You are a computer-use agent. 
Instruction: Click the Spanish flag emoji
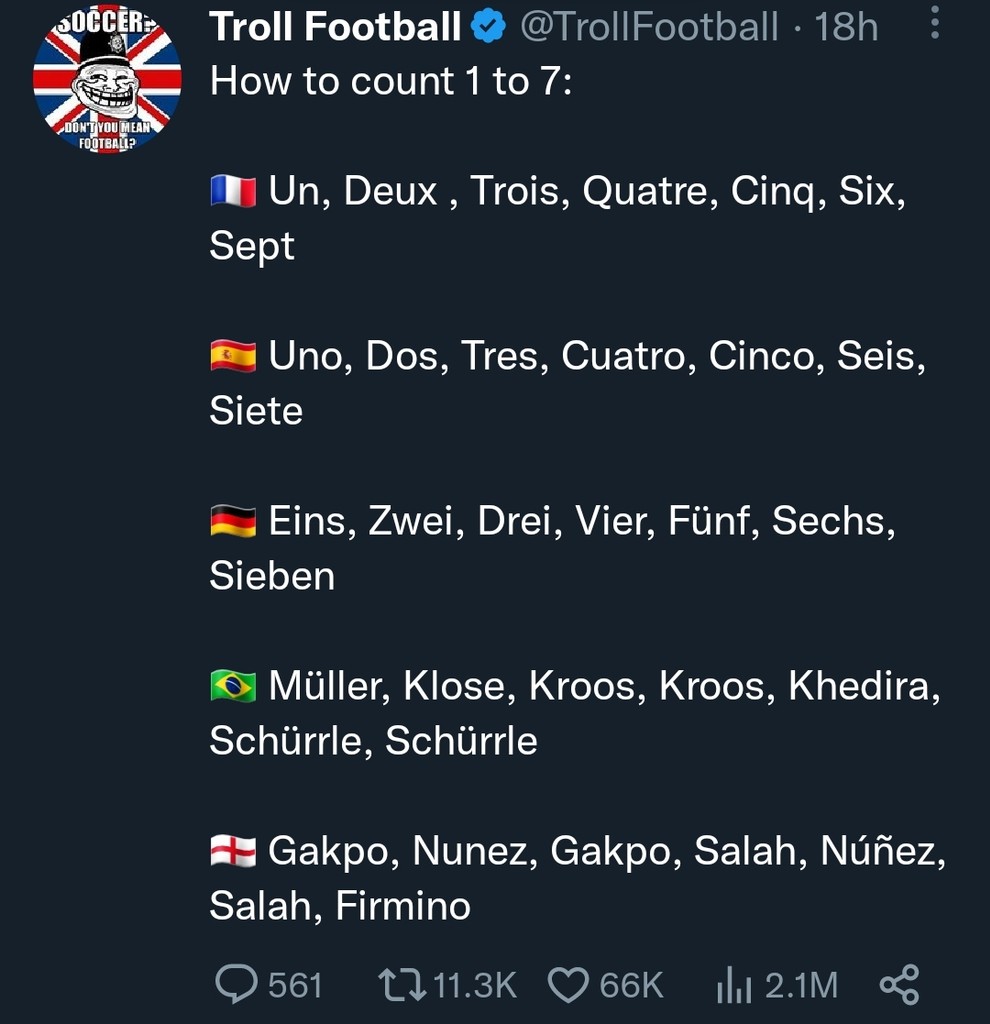pos(233,355)
